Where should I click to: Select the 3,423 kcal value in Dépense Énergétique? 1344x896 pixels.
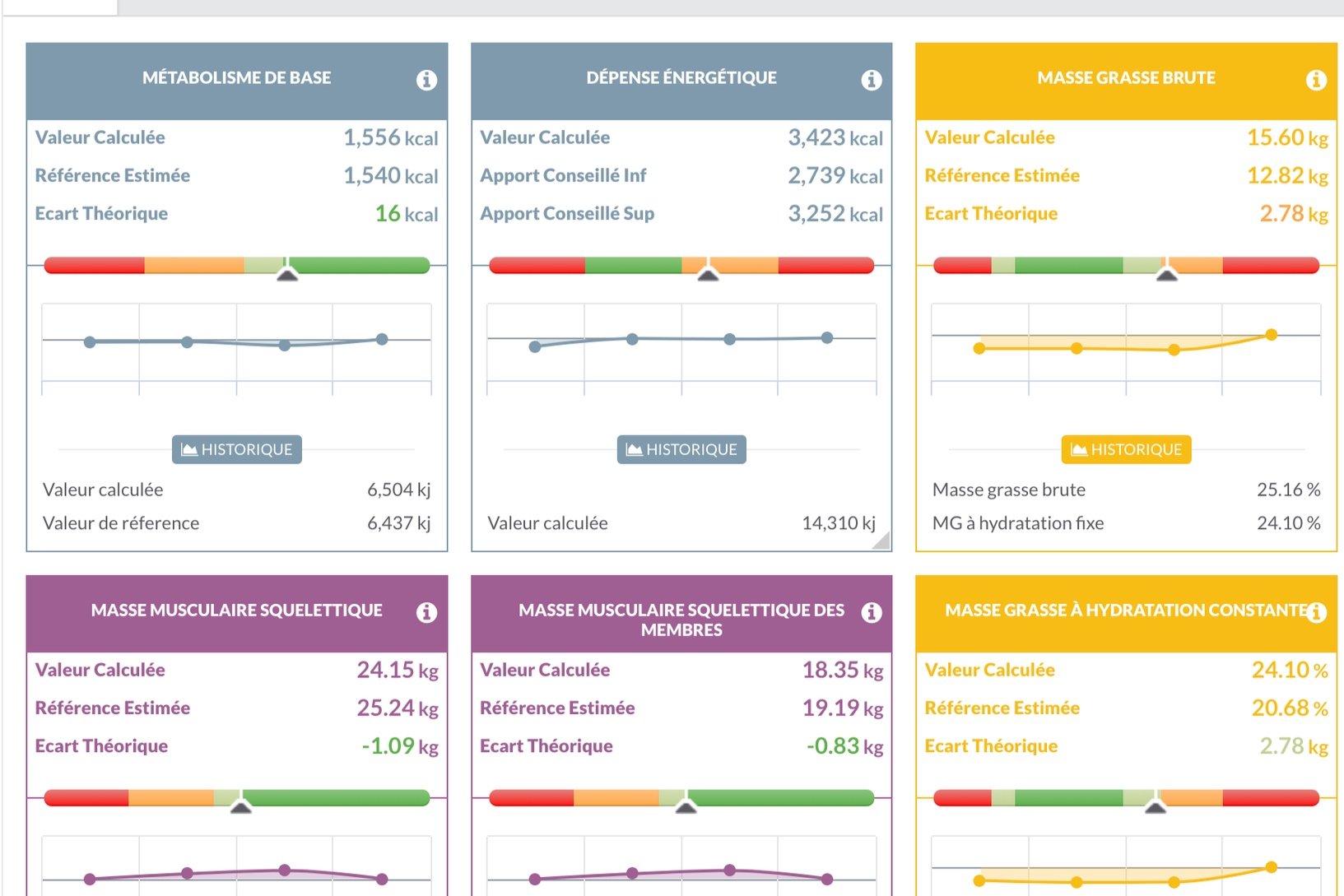pos(835,137)
